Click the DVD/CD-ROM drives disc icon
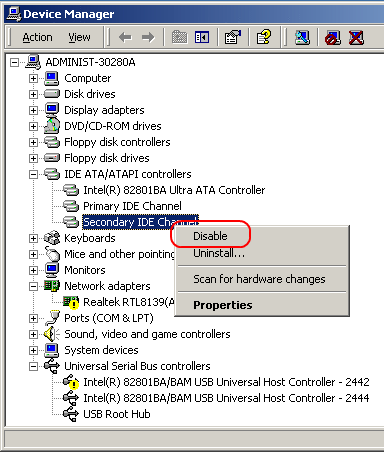This screenshot has width=384, height=452. [x=52, y=126]
